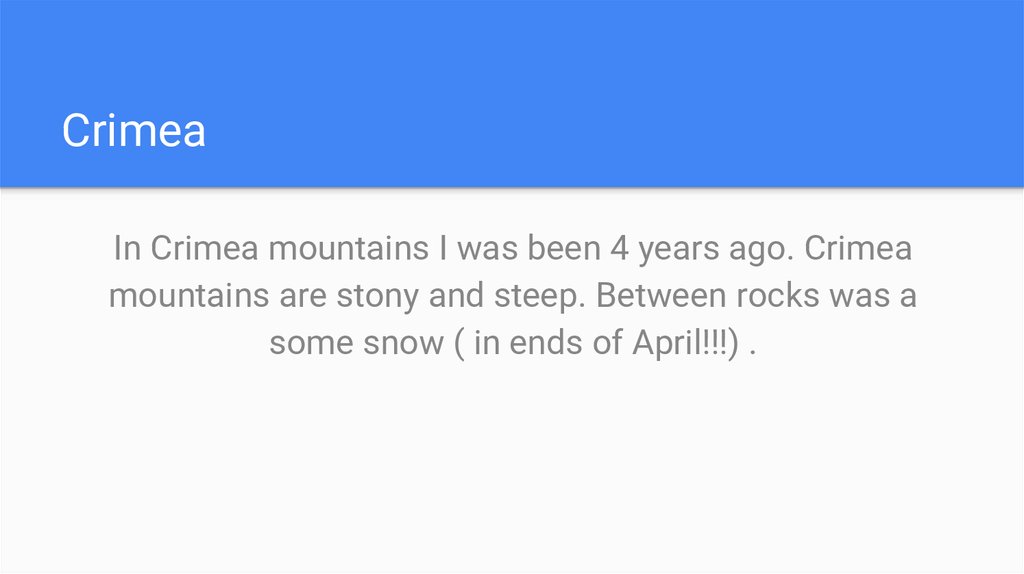Click the word "In" starting the paragraph
The height and width of the screenshot is (574, 1024).
pyautogui.click(x=127, y=248)
